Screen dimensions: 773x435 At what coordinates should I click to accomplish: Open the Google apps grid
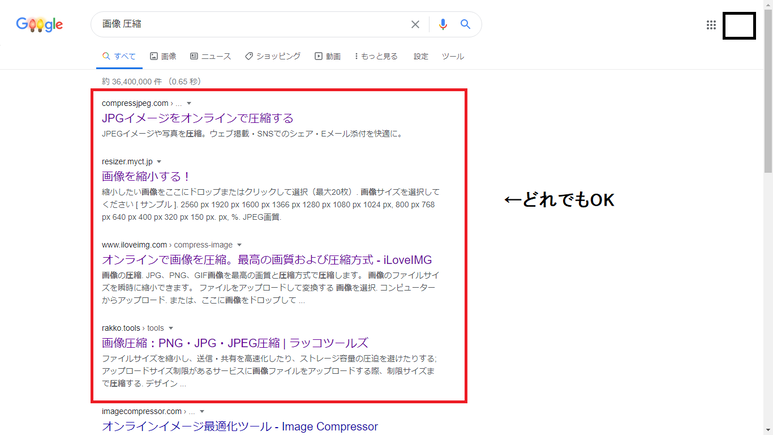pyautogui.click(x=711, y=25)
